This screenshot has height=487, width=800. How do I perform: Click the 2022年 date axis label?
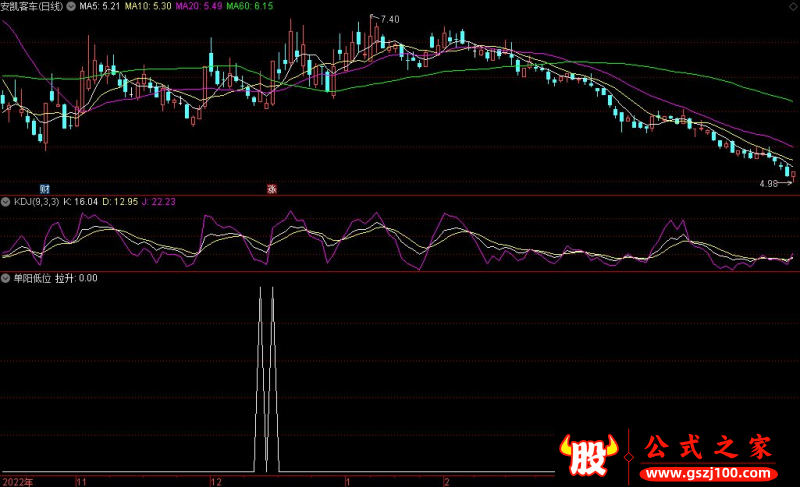16,481
